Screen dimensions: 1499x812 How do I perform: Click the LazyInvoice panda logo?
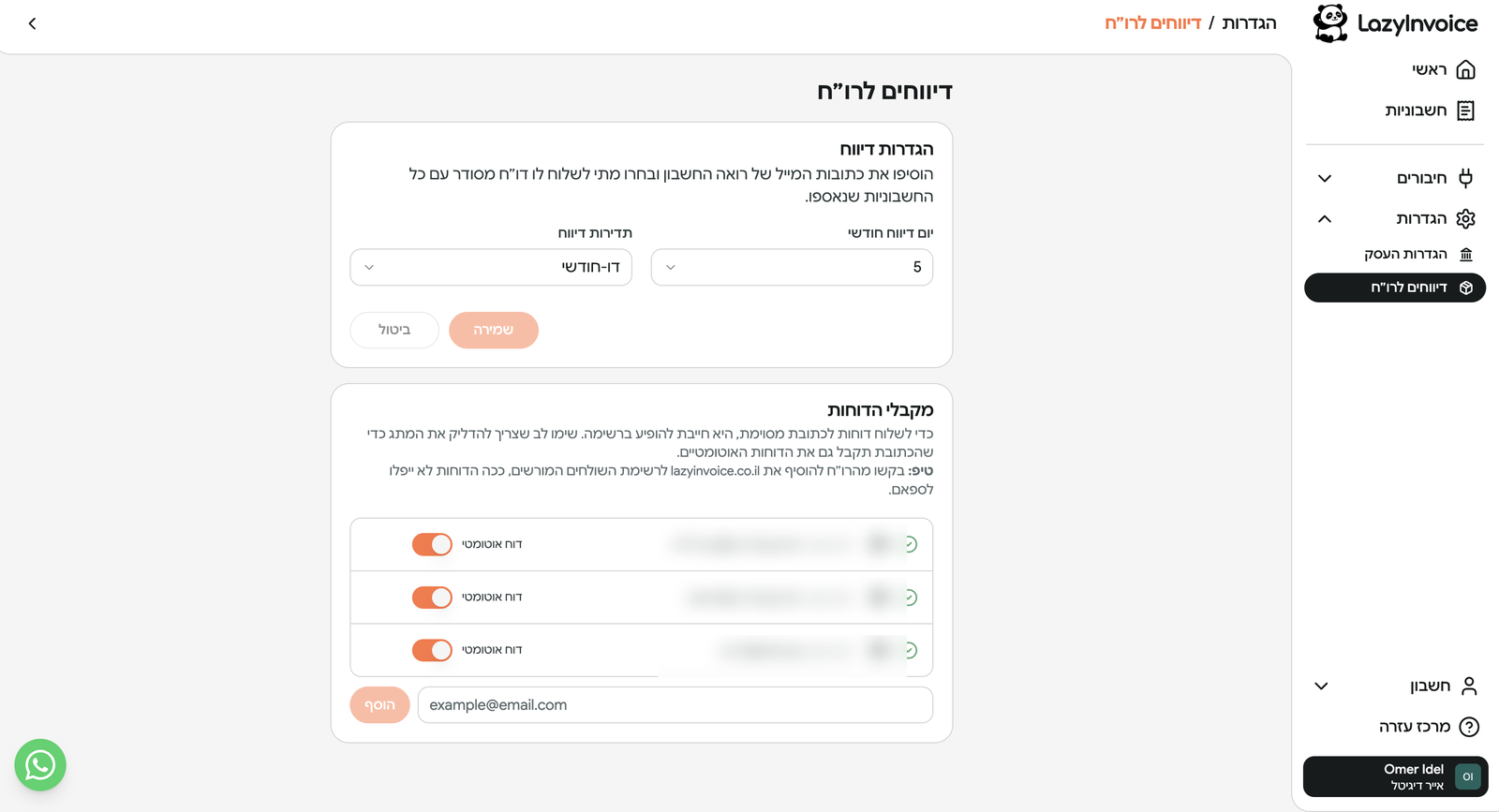pos(1330,23)
